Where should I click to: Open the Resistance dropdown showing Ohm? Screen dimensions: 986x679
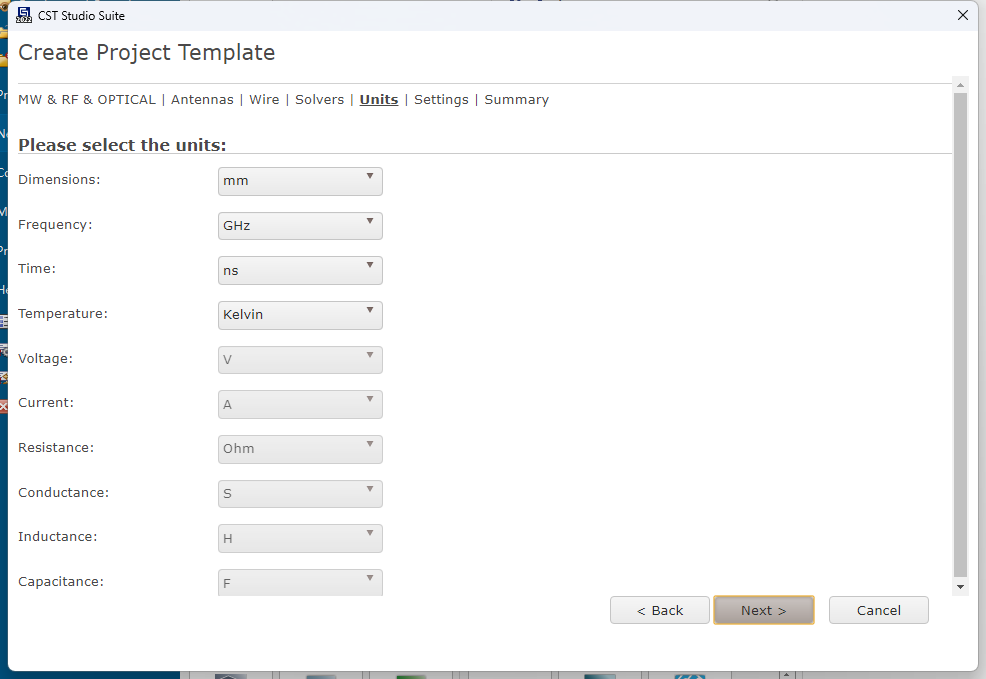pyautogui.click(x=300, y=449)
